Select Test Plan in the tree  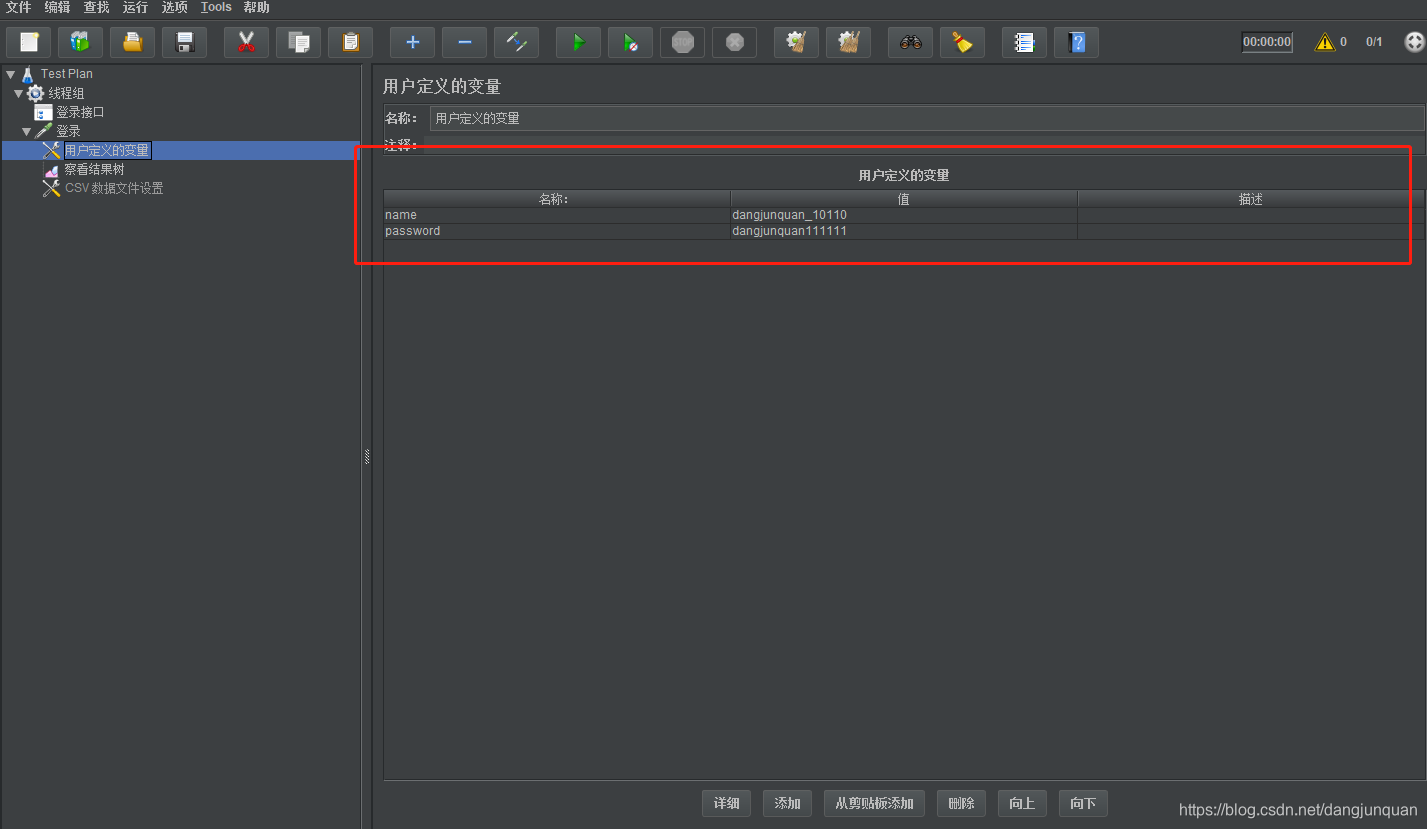(66, 74)
